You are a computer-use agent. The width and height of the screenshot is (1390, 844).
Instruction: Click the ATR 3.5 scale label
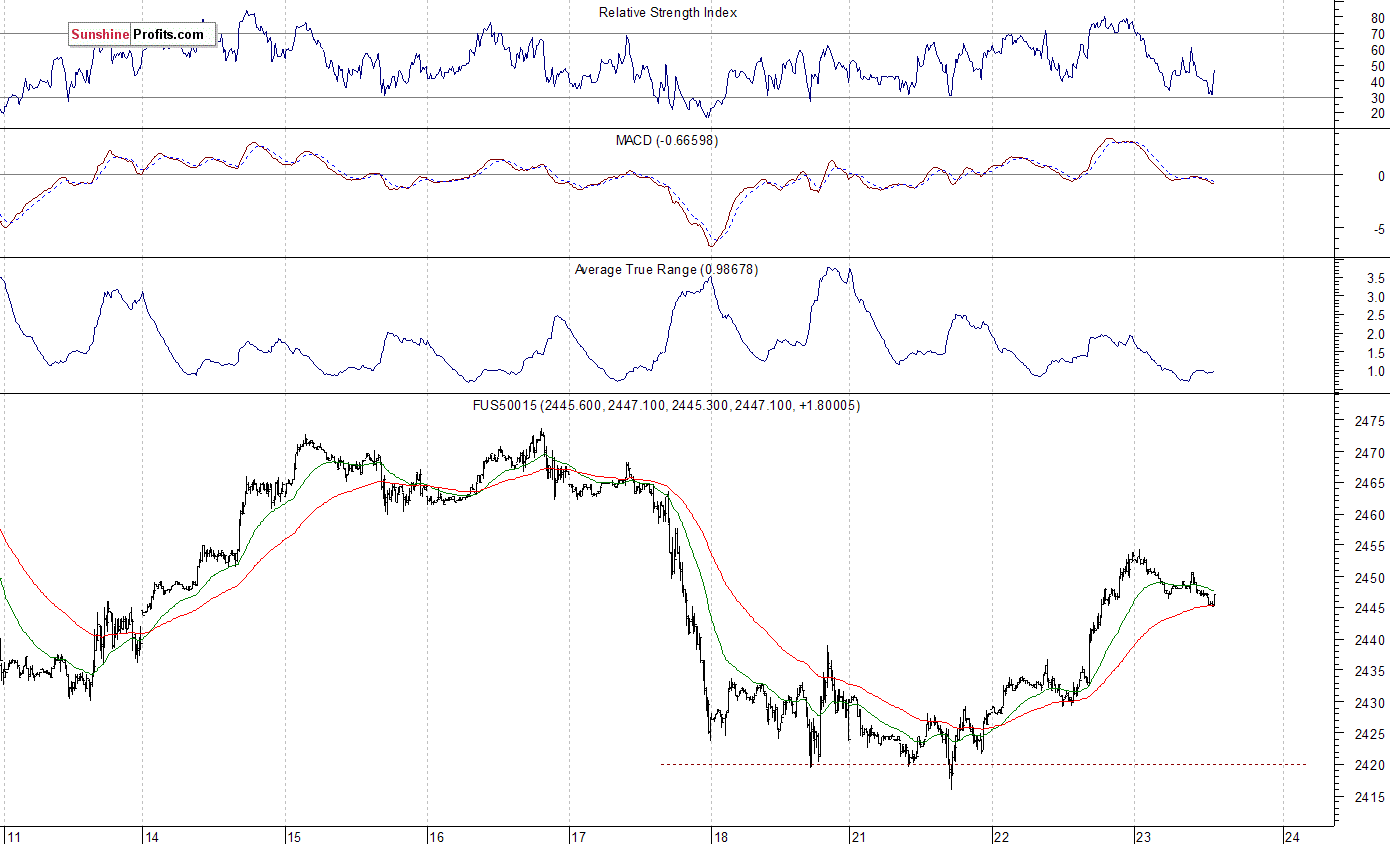pyautogui.click(x=1377, y=279)
